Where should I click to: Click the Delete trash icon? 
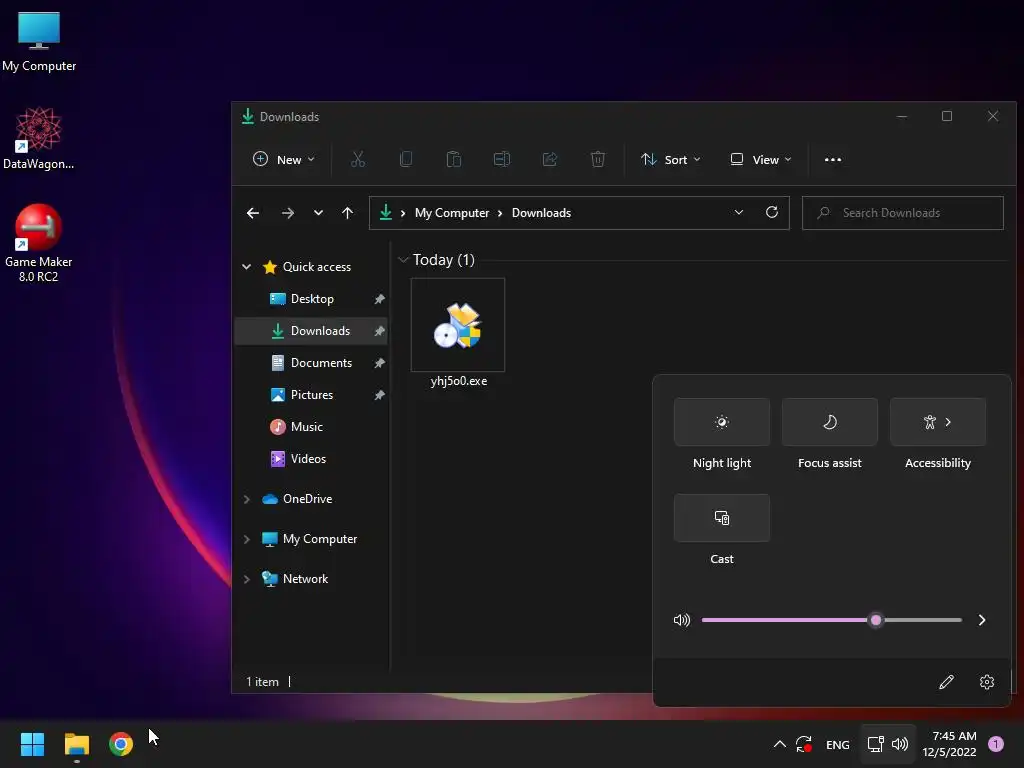(x=598, y=159)
